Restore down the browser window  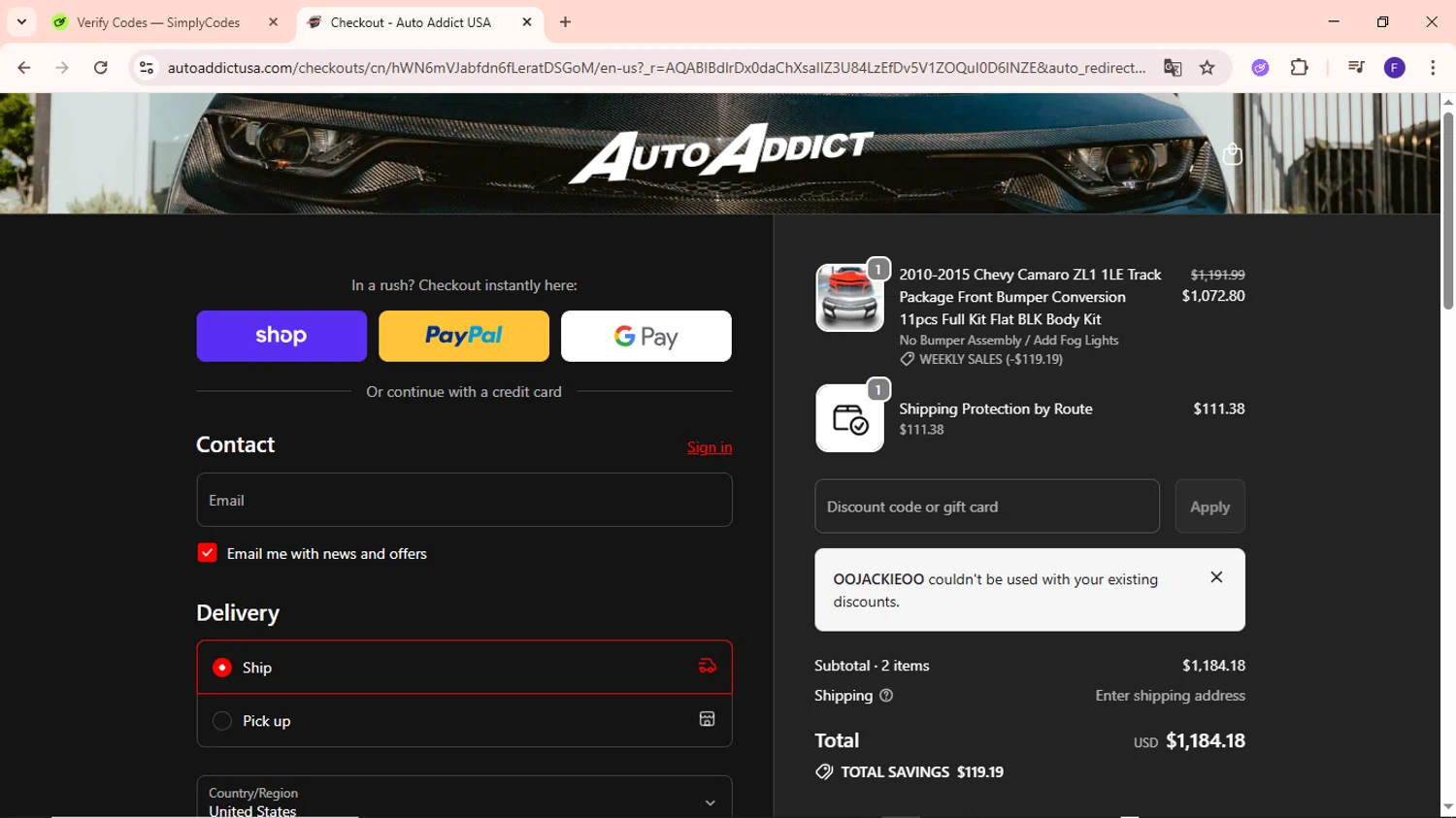point(1383,21)
